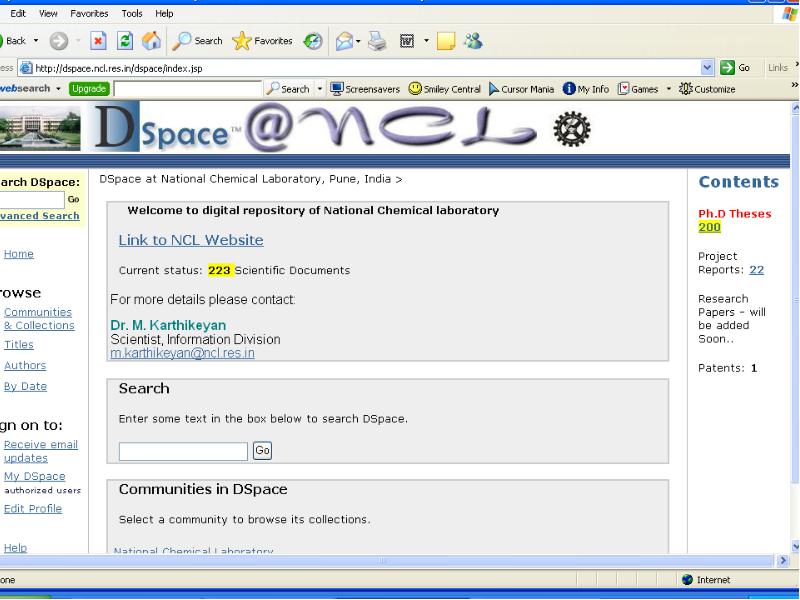Click the green Go arrow beside the address bar
The width and height of the screenshot is (800, 600).
[x=728, y=67]
